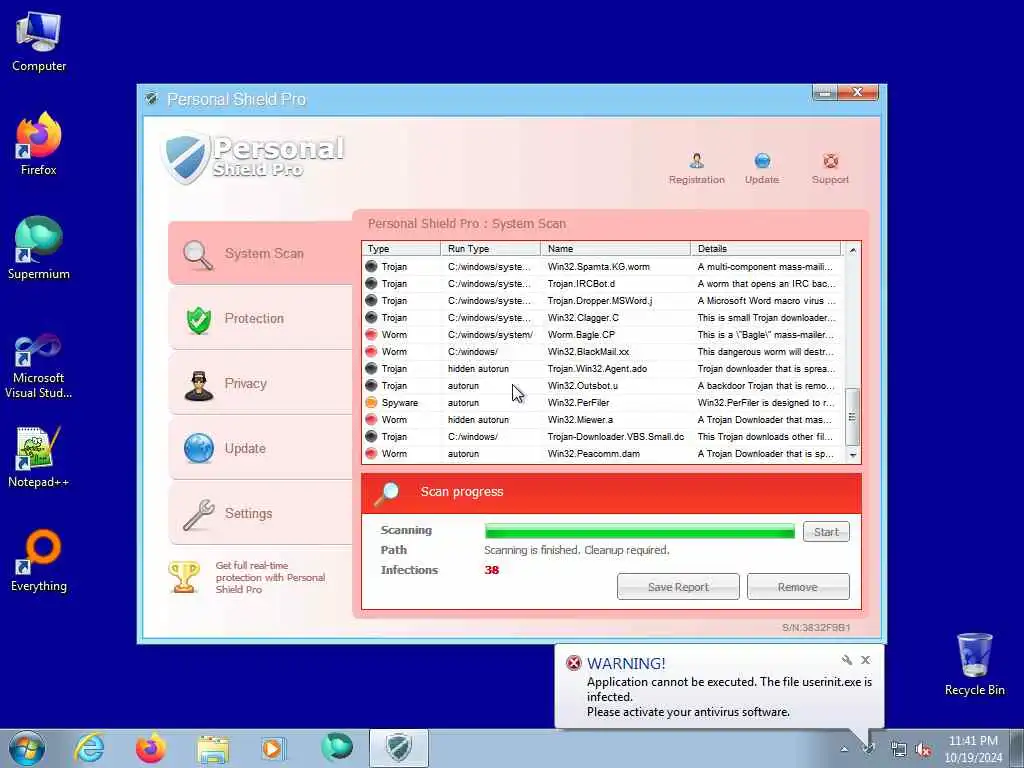Viewport: 1024px width, 768px height.
Task: Select the System Scan sidebar tab
Action: point(261,253)
